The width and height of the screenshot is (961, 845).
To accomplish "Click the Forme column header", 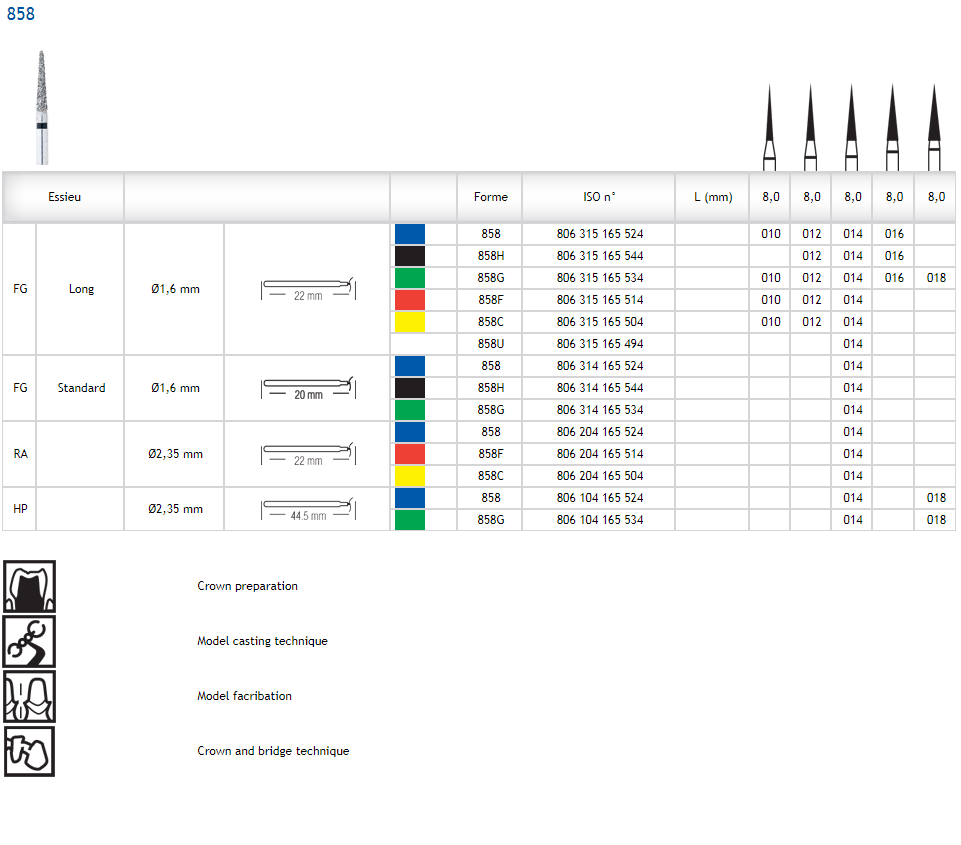I will [x=490, y=197].
